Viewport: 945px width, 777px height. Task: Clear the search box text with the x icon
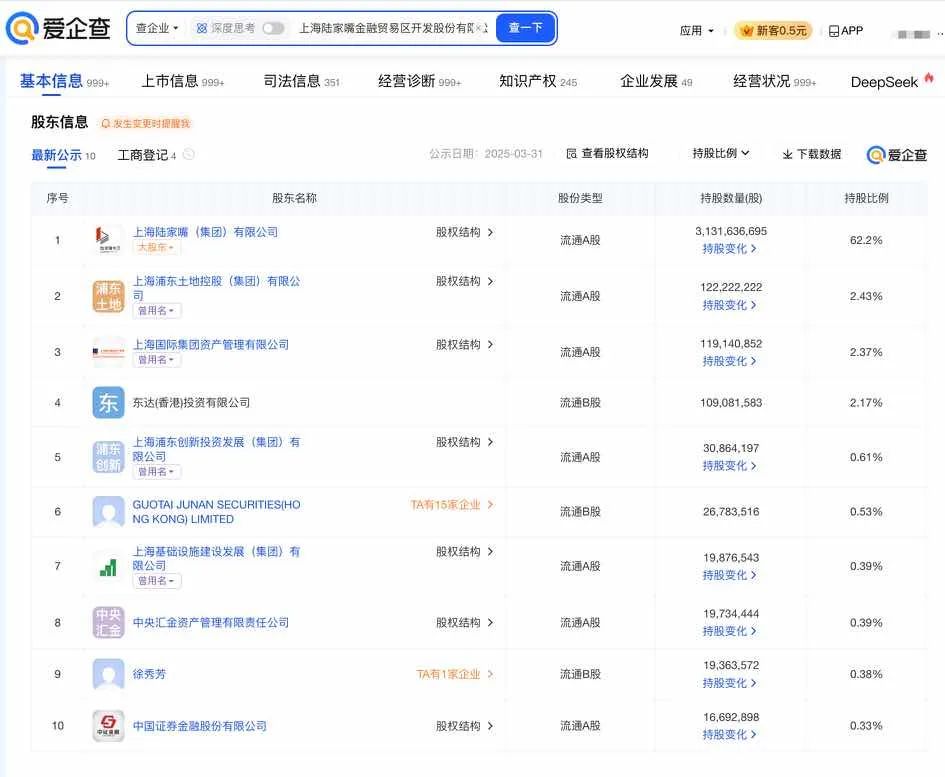tap(479, 28)
